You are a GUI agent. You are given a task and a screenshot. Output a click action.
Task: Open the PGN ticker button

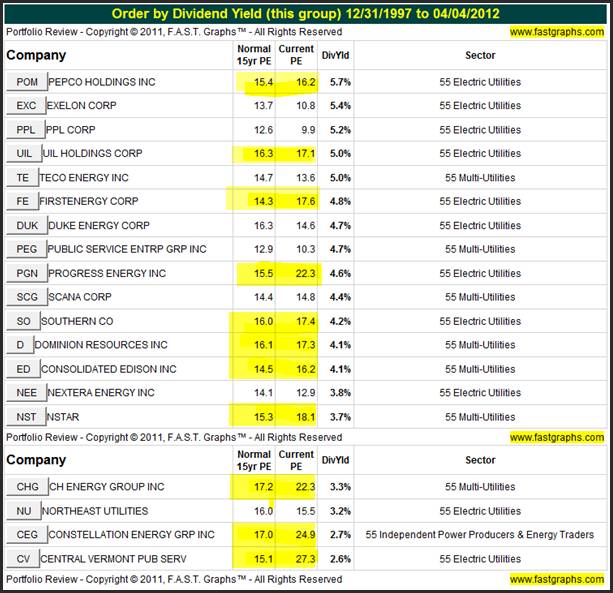click(x=27, y=273)
